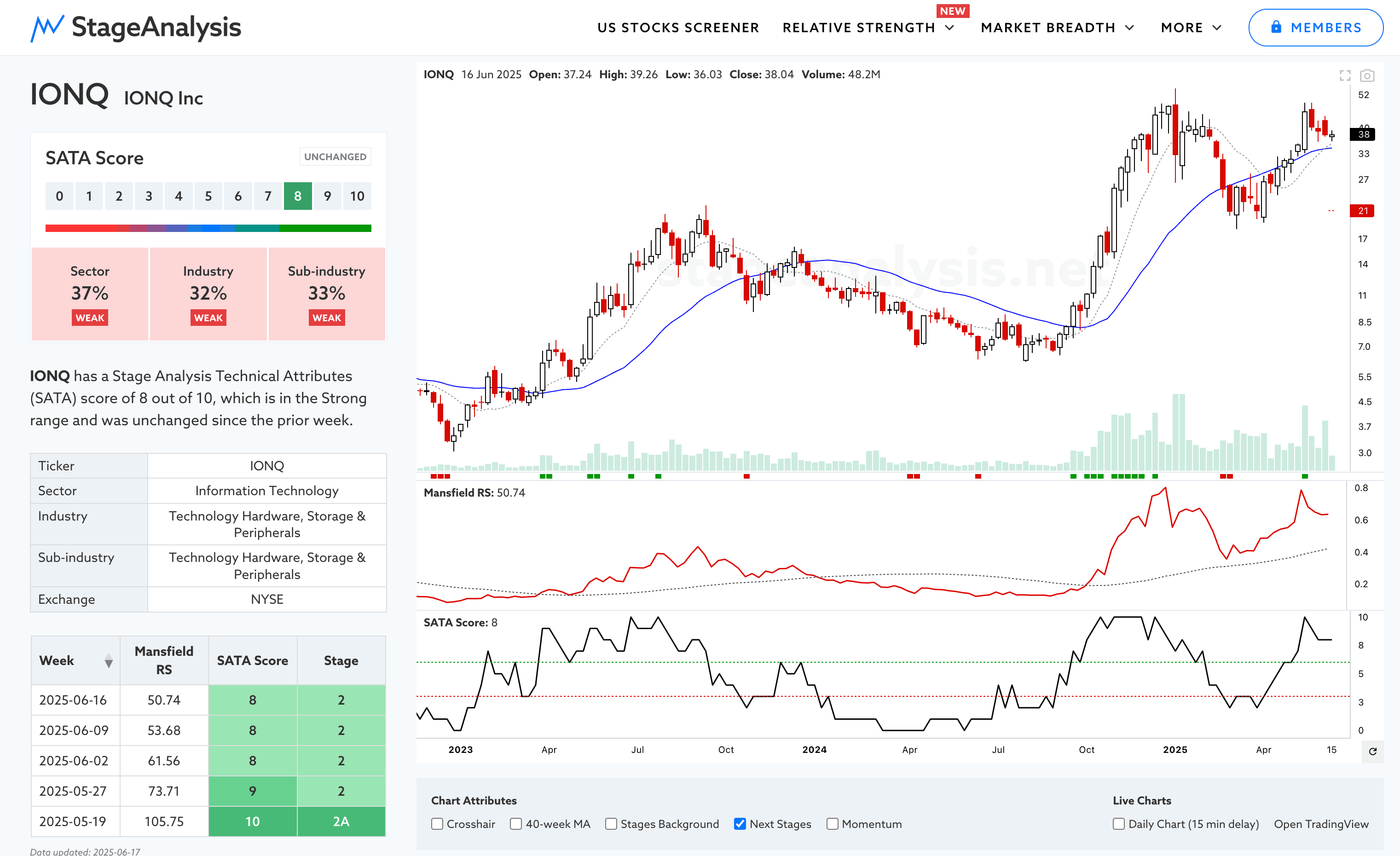
Task: Click the 2025-05-19 week cell
Action: [75, 821]
